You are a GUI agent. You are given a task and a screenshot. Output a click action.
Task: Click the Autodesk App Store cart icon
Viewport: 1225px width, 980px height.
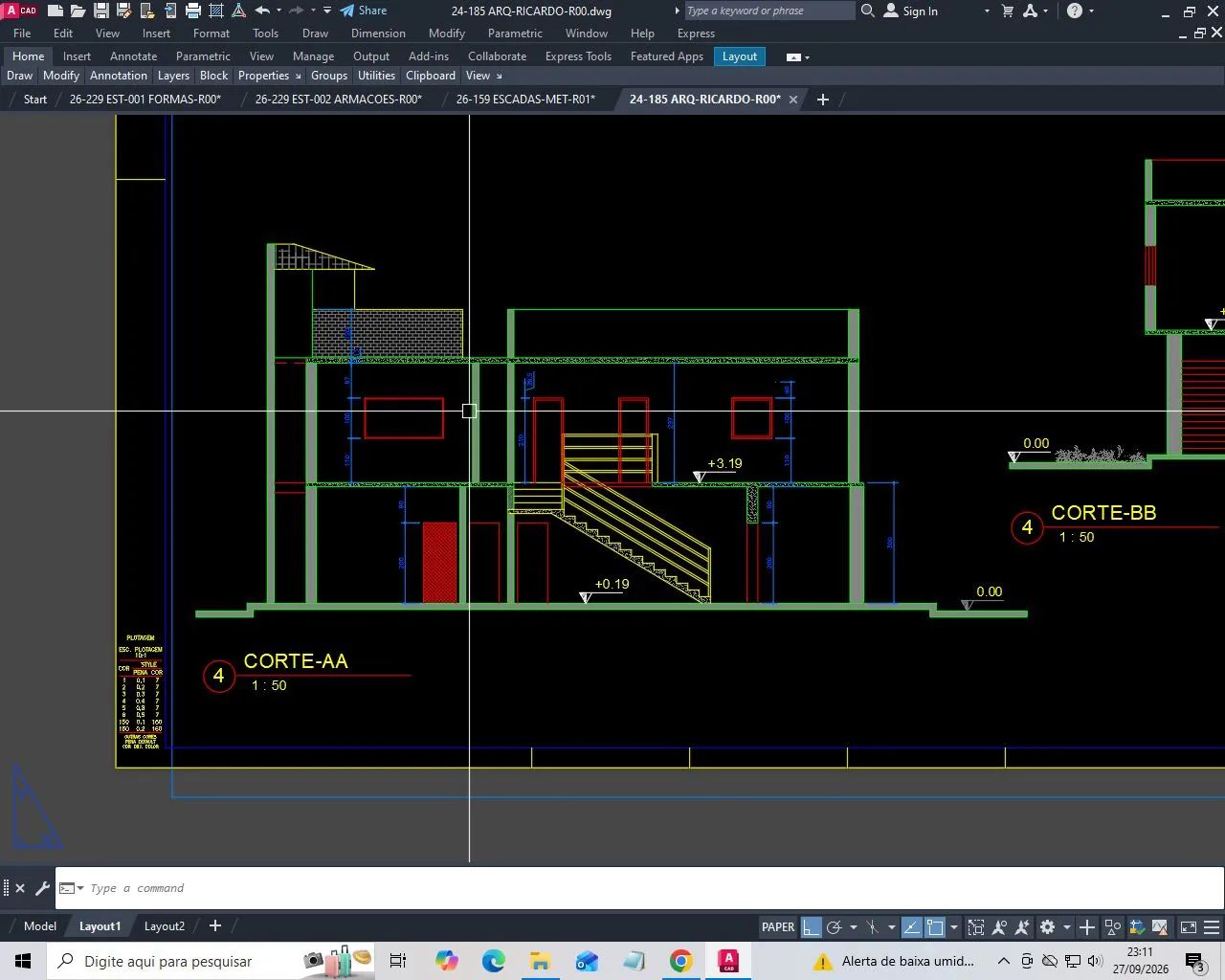(1008, 11)
